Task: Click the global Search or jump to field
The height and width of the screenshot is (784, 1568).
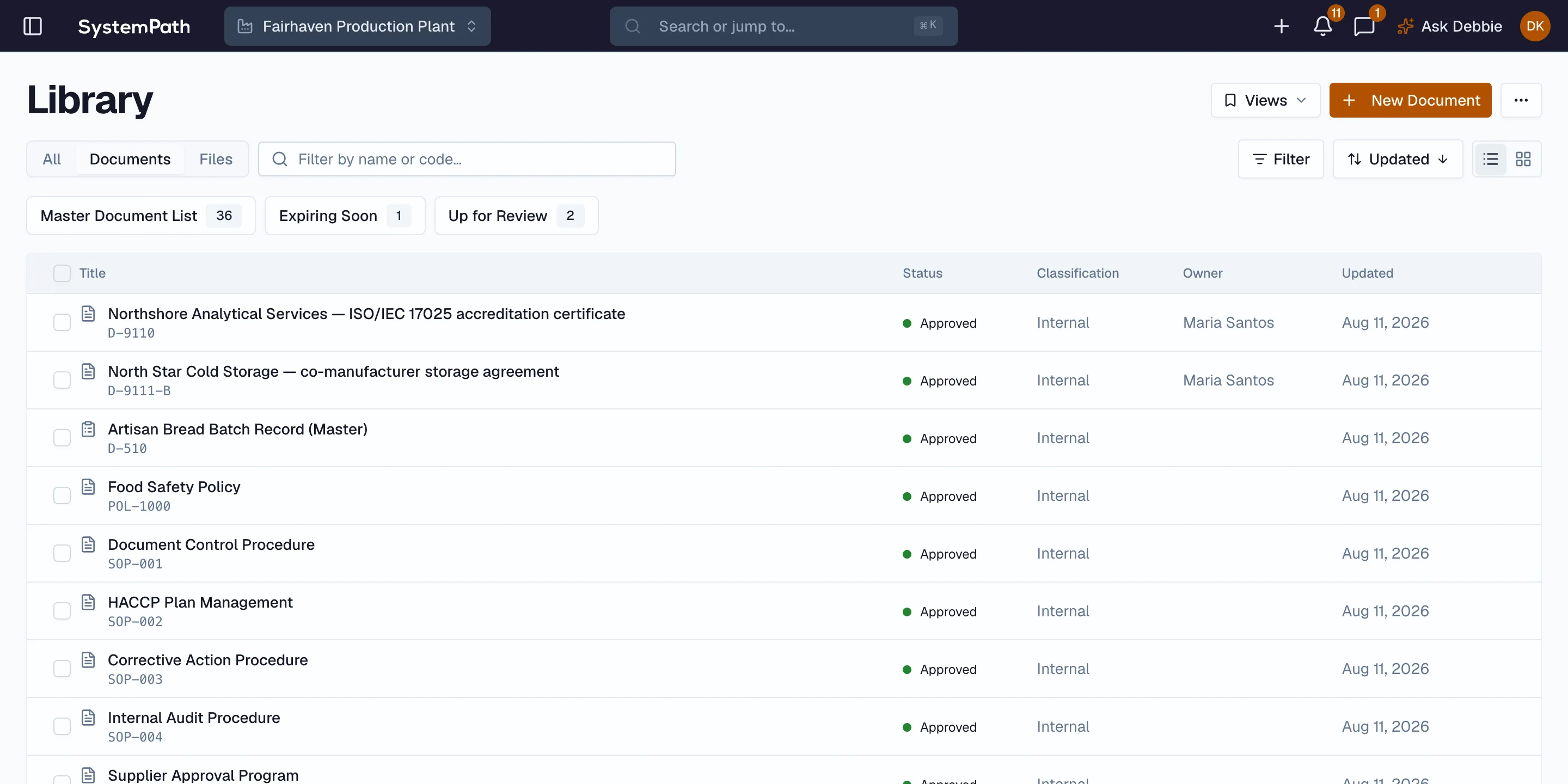Action: click(783, 26)
